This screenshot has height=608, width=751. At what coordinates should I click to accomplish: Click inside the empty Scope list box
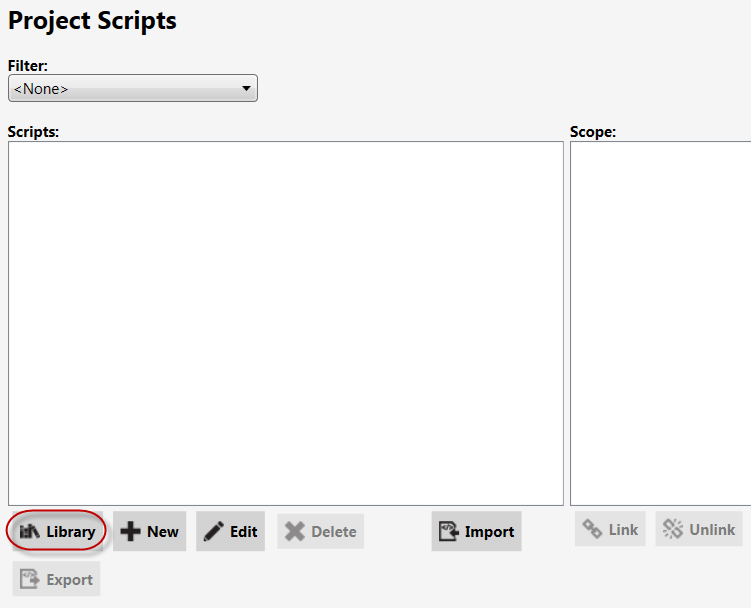click(x=661, y=323)
